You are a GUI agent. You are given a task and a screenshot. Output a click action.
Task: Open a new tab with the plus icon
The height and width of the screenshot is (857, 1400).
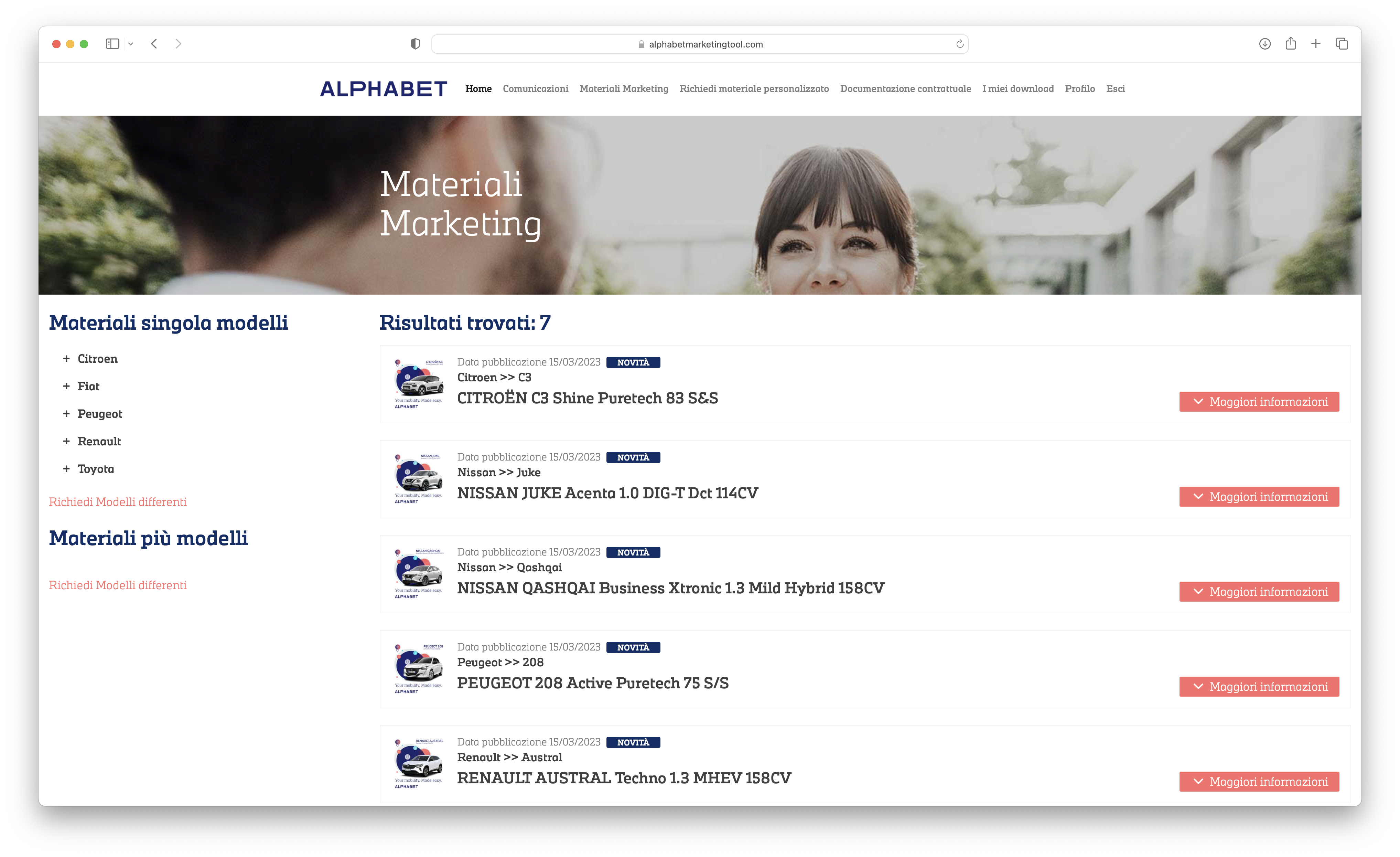coord(1316,44)
